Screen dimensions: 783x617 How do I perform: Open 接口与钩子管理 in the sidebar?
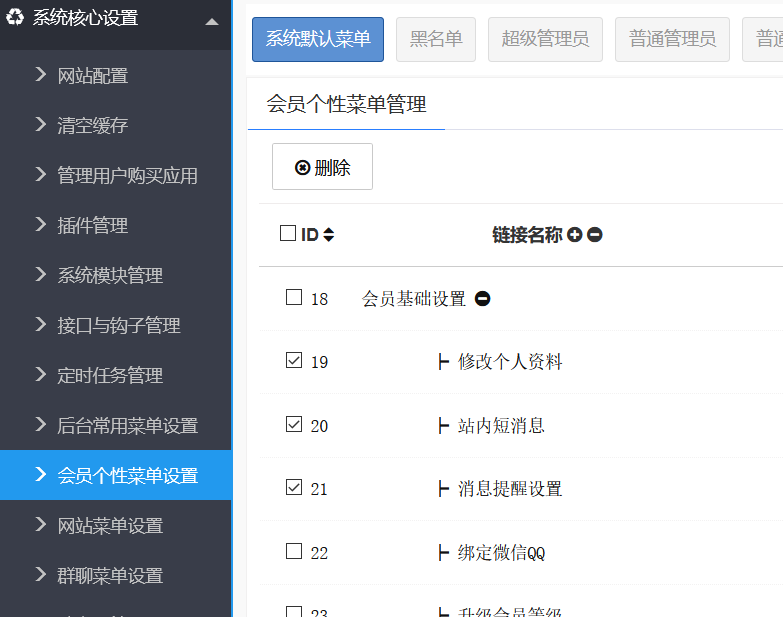click(118, 326)
